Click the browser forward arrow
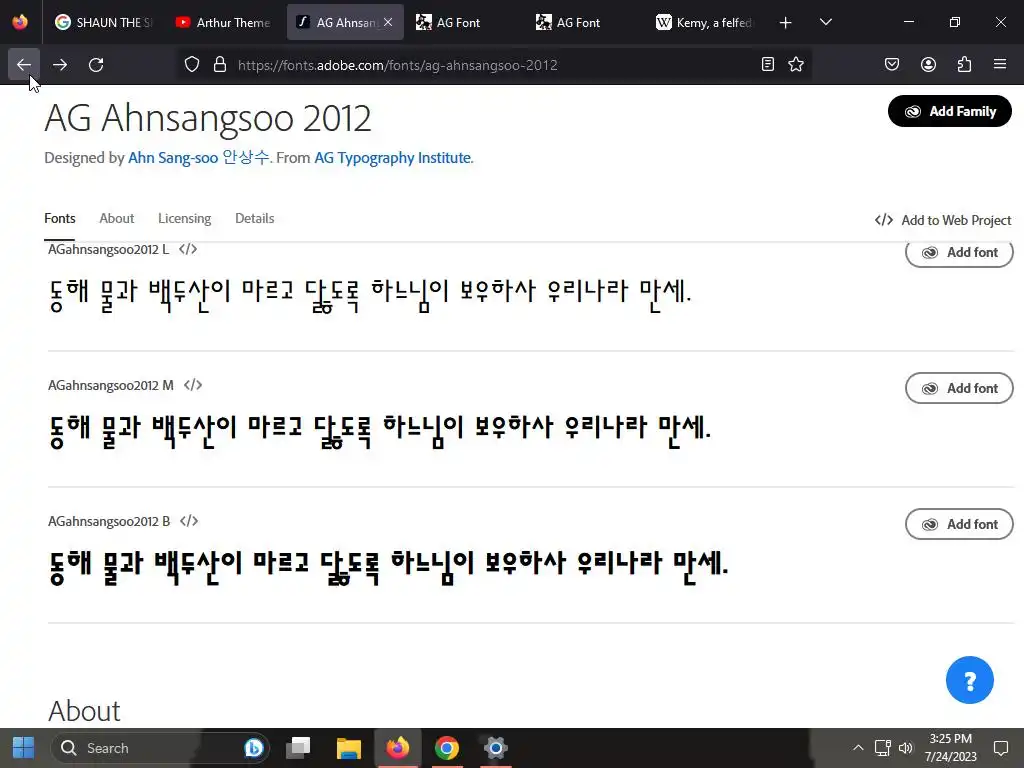This screenshot has height=768, width=1024. [x=60, y=65]
